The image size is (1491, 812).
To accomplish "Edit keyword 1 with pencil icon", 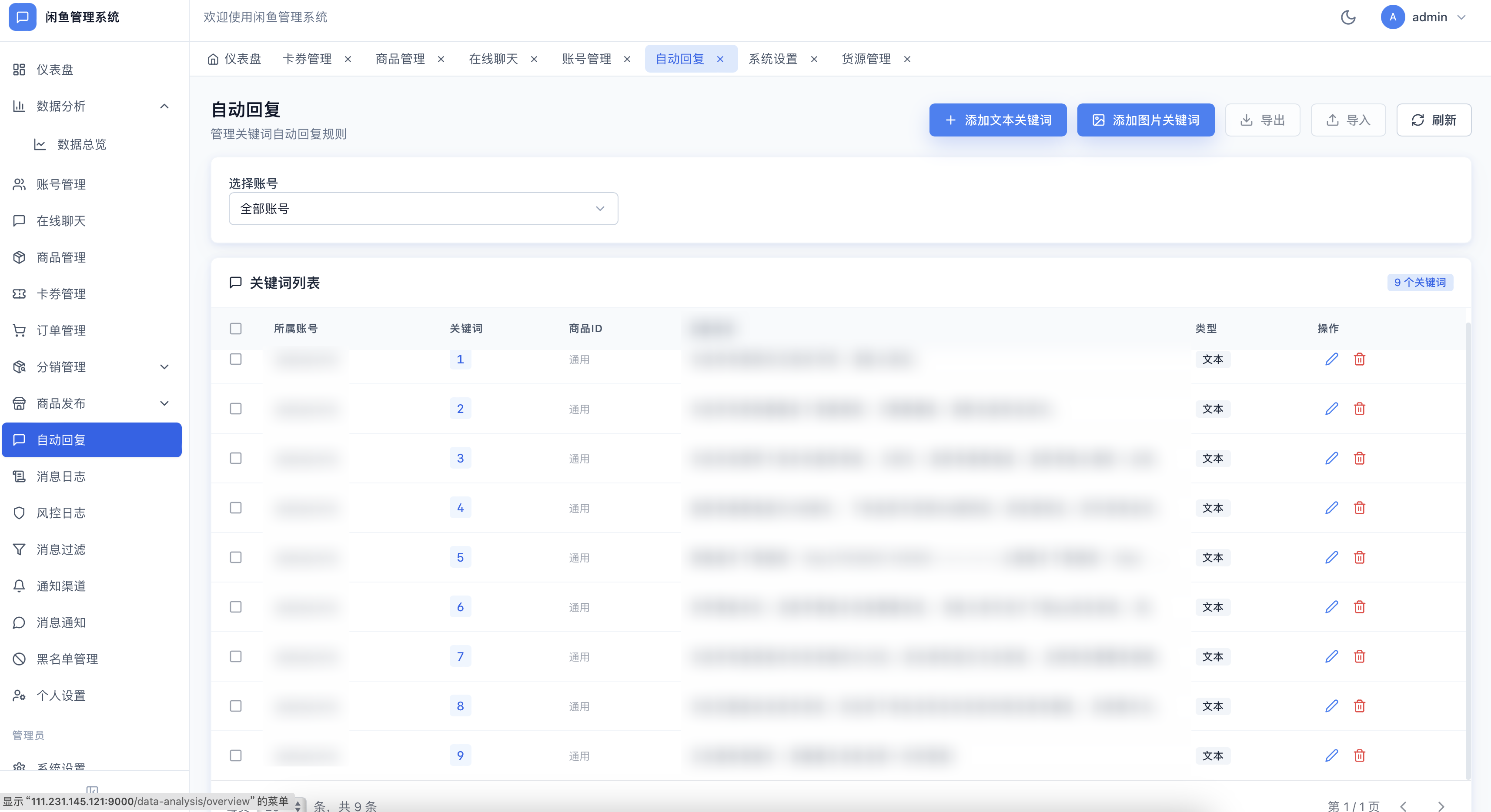I will [1331, 359].
